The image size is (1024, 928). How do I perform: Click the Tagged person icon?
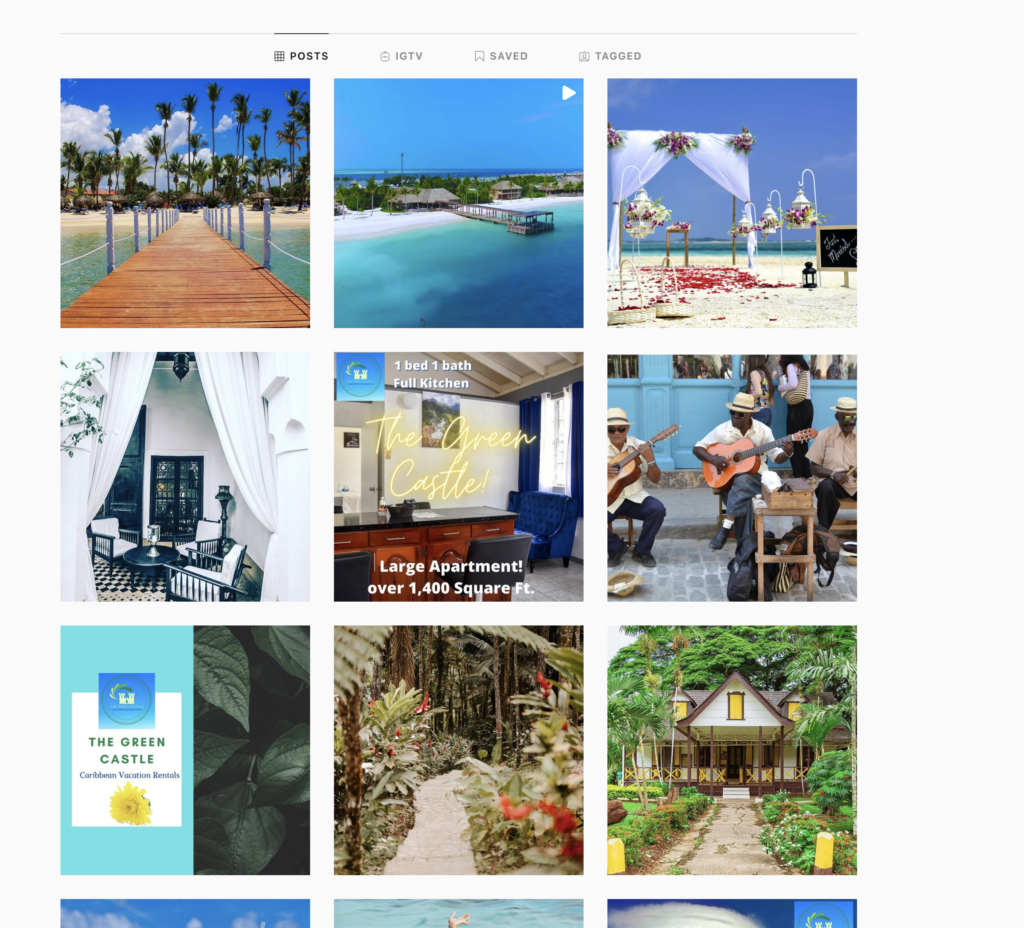tap(584, 56)
